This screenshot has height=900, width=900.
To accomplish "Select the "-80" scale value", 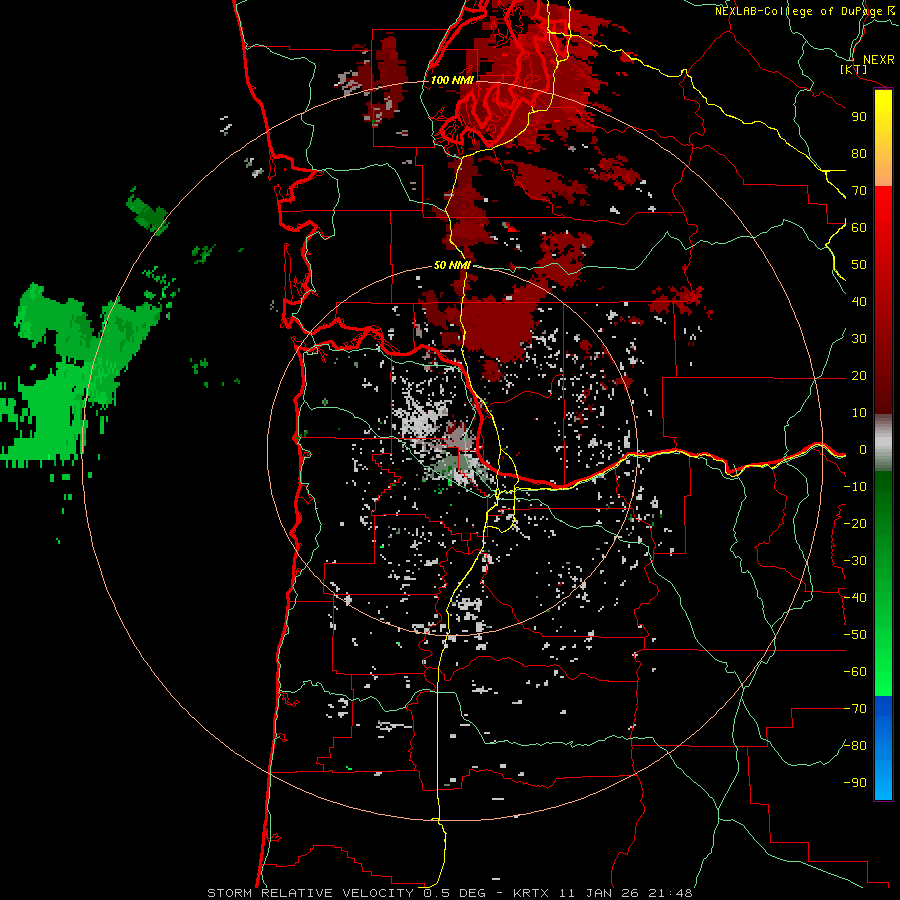I will point(855,746).
